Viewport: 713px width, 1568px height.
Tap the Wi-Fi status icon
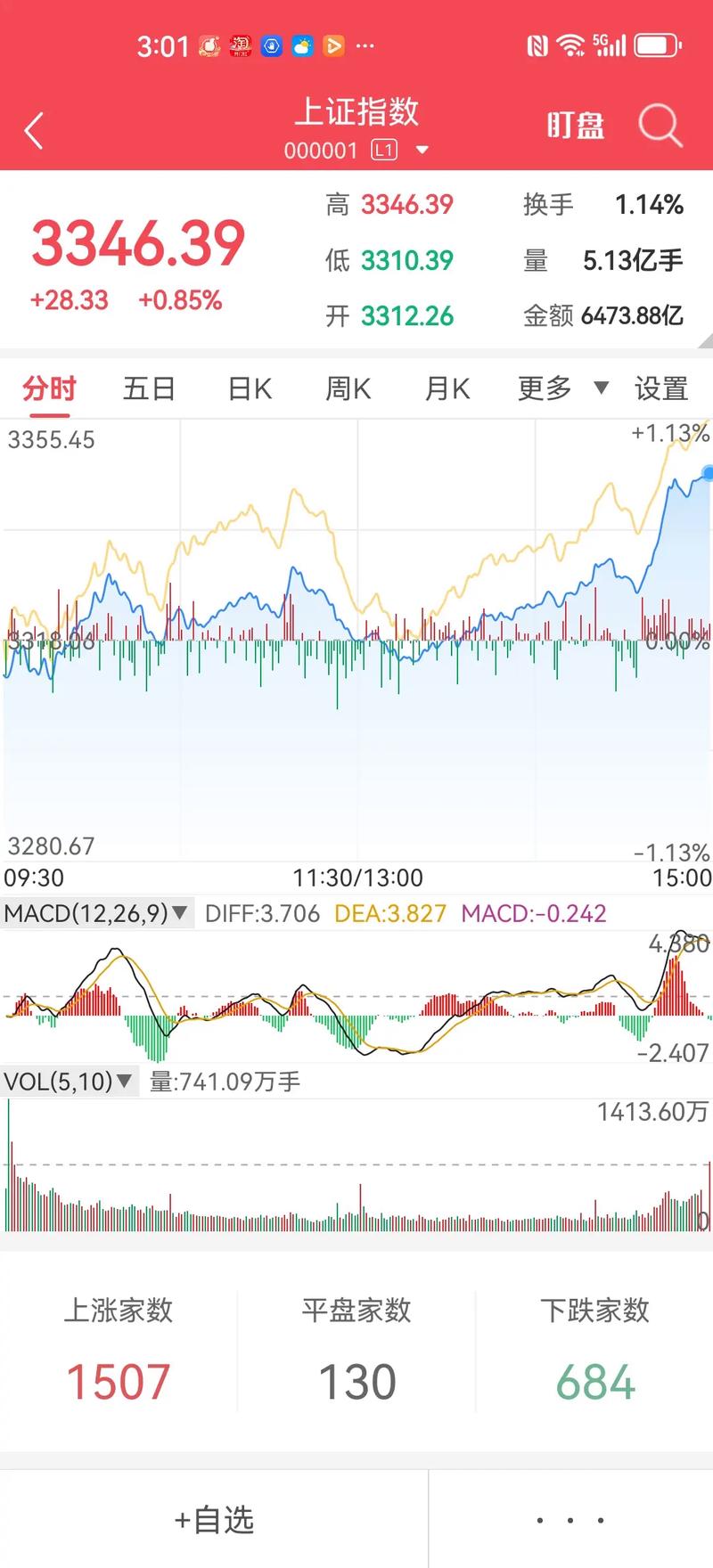tap(570, 45)
